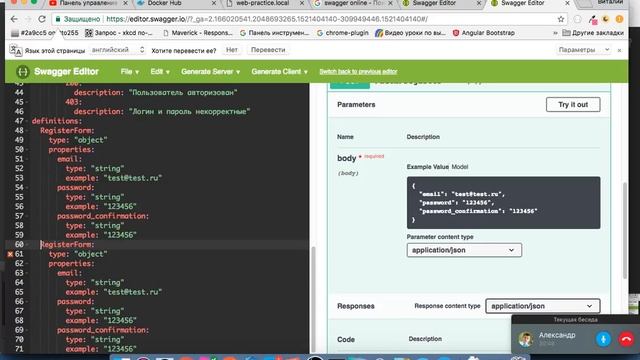The height and width of the screenshot is (360, 640).
Task: Click line 44 text "Пользователь авторизован"
Action: pos(183,93)
